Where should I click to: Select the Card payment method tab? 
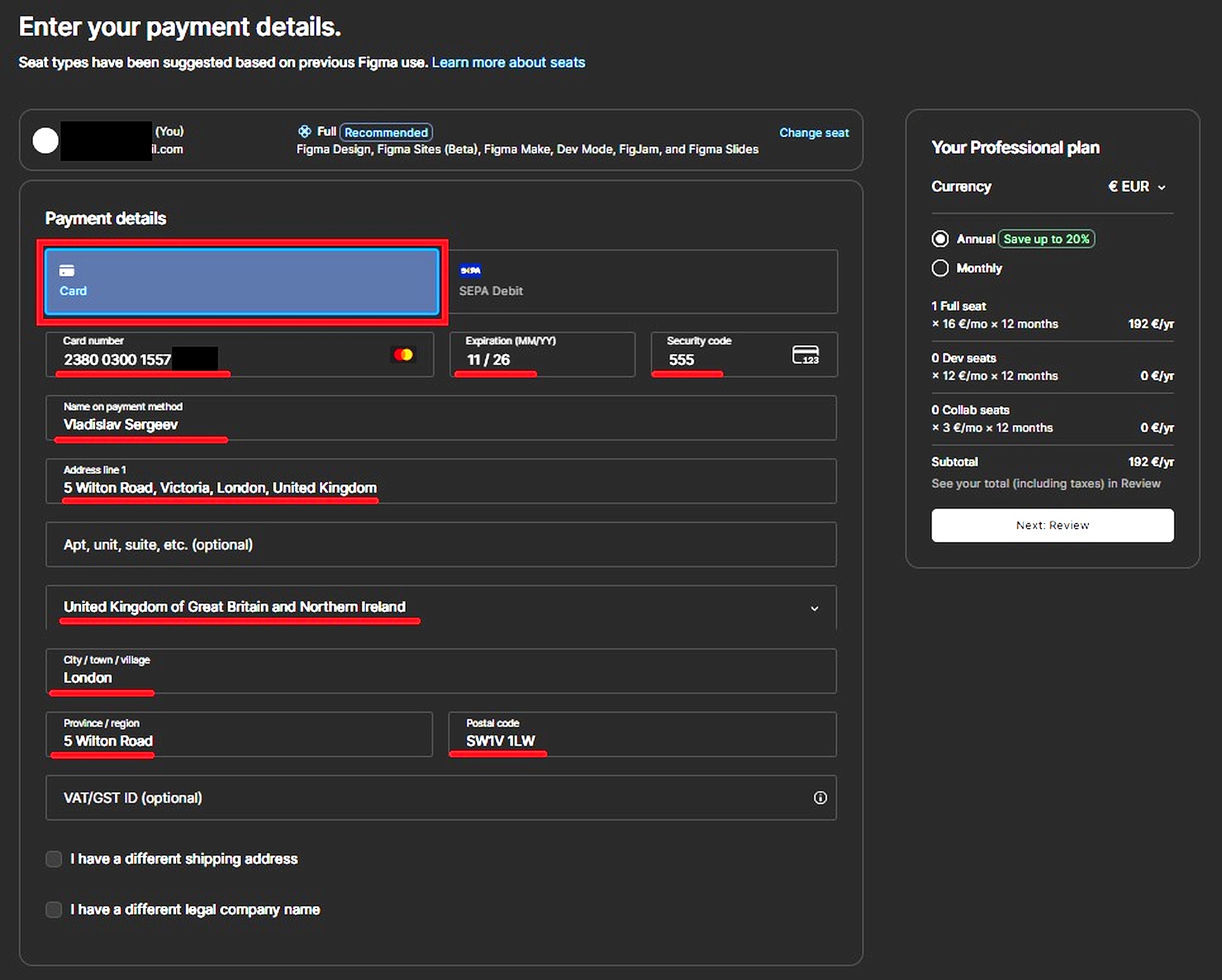242,282
